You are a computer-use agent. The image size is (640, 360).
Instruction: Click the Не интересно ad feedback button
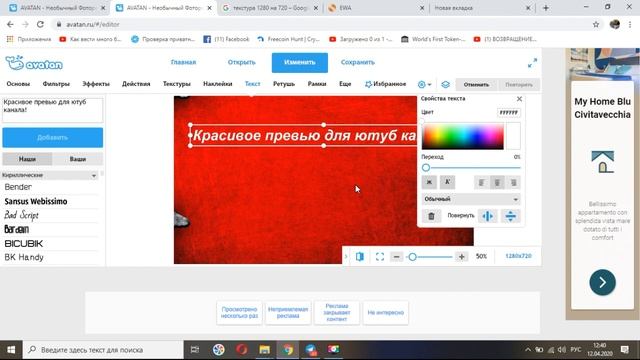pyautogui.click(x=385, y=313)
